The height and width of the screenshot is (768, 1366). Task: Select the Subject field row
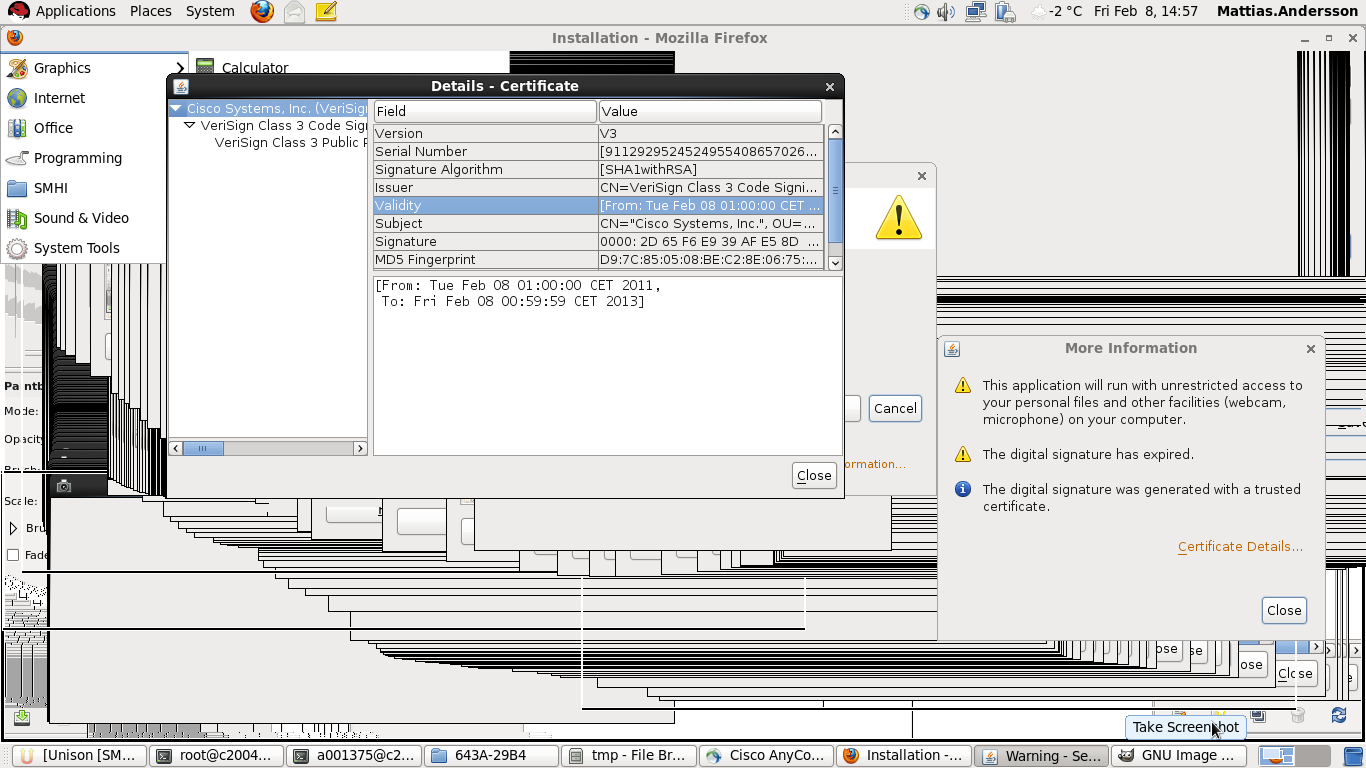[x=598, y=223]
